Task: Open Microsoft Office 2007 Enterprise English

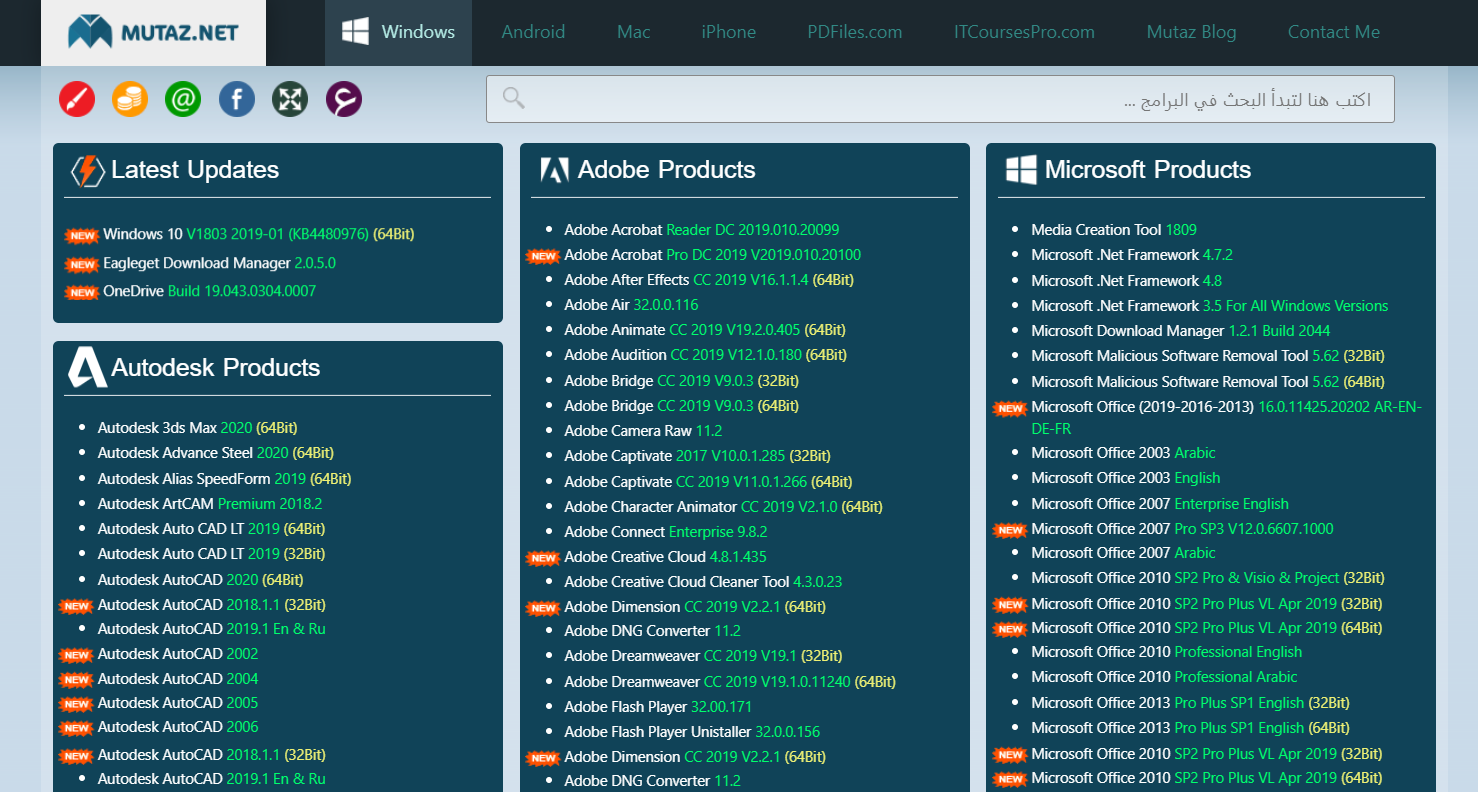Action: coord(1160,504)
